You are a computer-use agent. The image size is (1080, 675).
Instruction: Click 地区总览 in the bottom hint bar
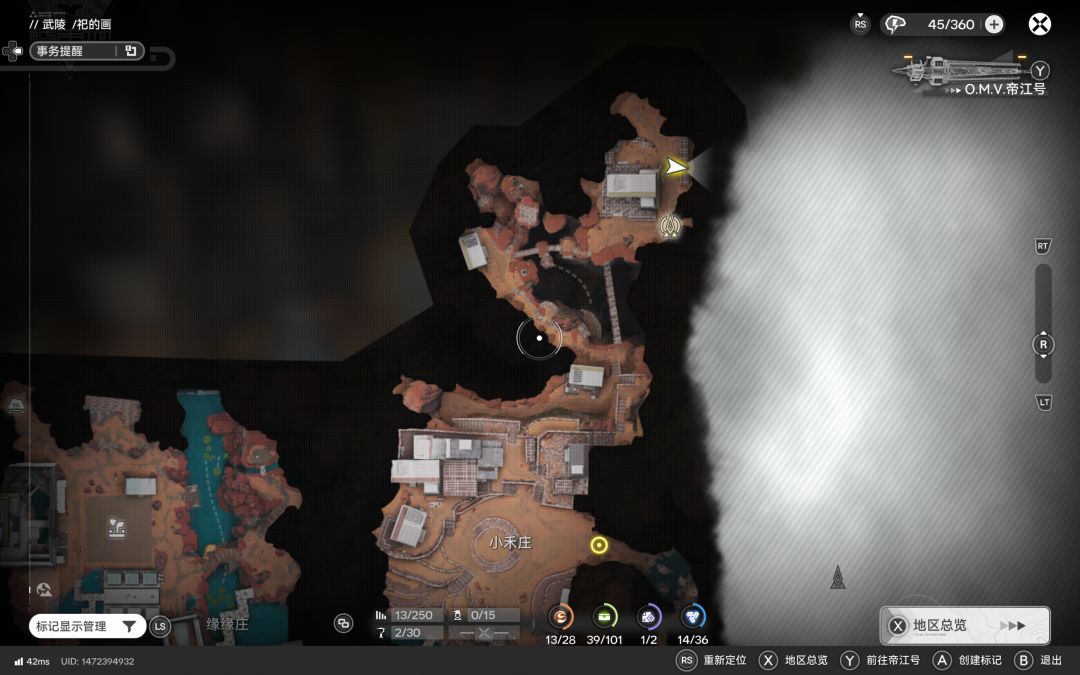pos(807,660)
